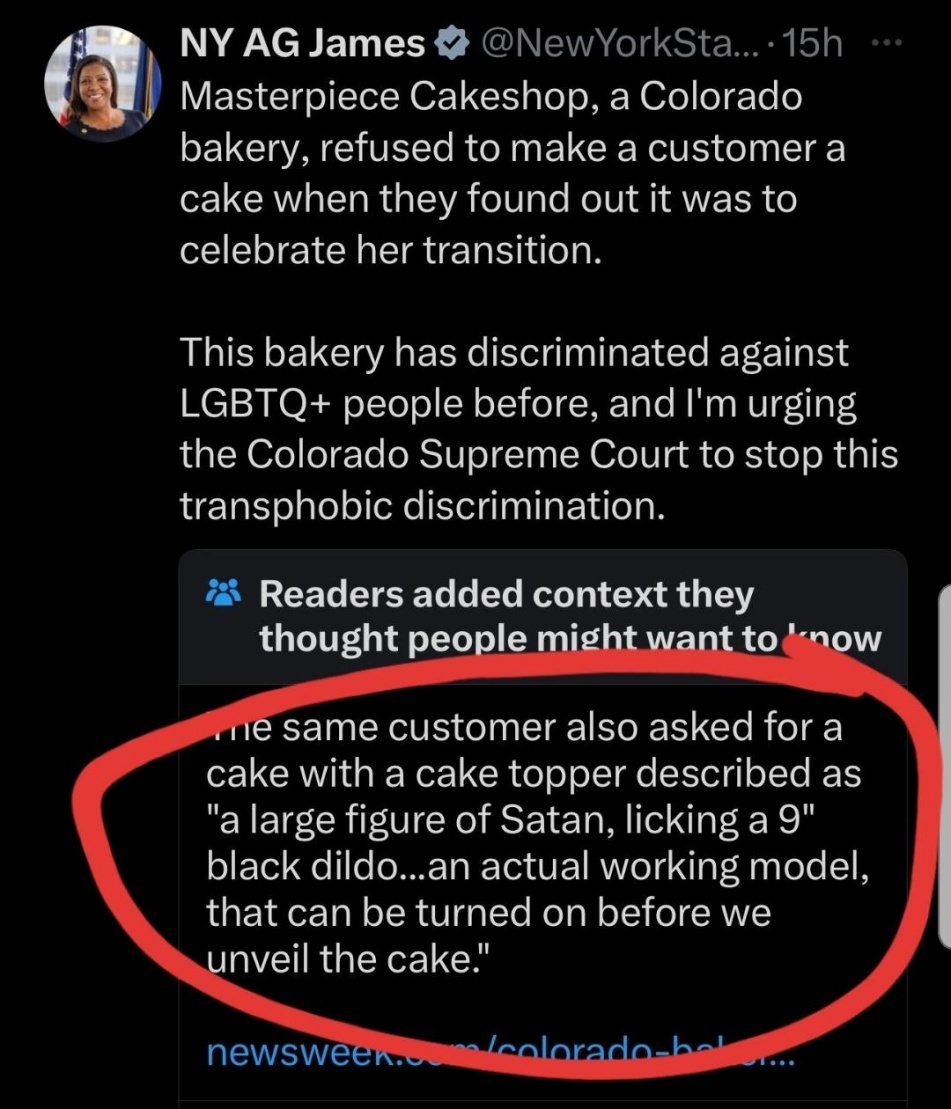Image resolution: width=951 pixels, height=1109 pixels.
Task: Click the Community Notes people icon
Action: pyautogui.click(x=223, y=594)
